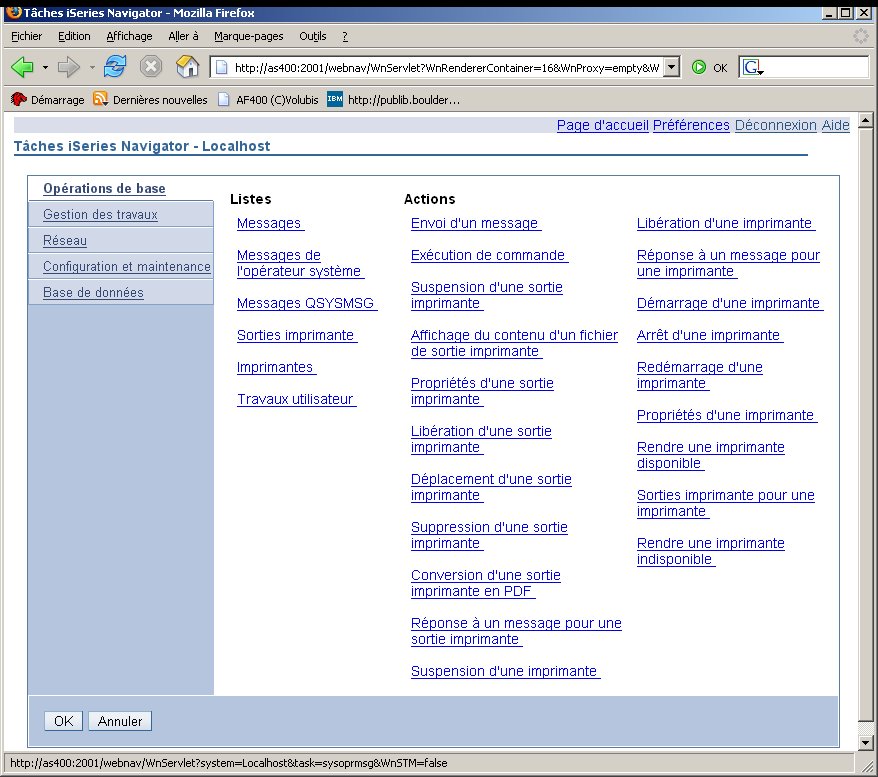Click Suppression d'une sortie imprimante link

pyautogui.click(x=489, y=535)
